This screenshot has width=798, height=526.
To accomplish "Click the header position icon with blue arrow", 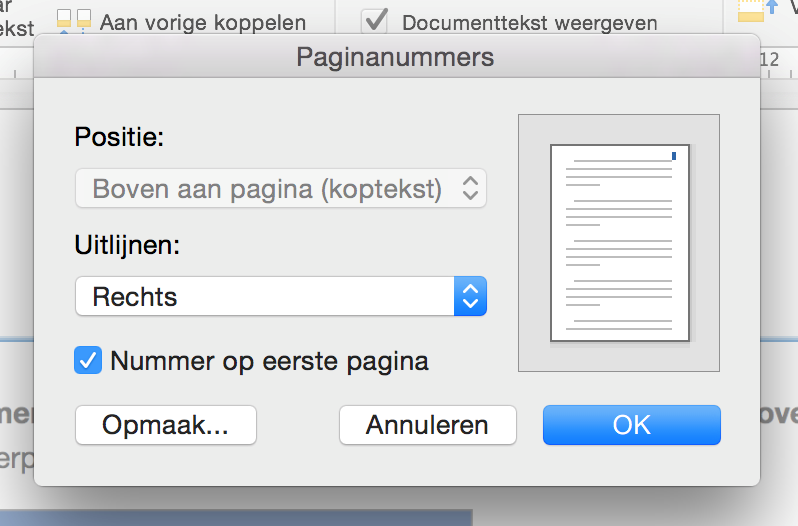I will (x=758, y=10).
